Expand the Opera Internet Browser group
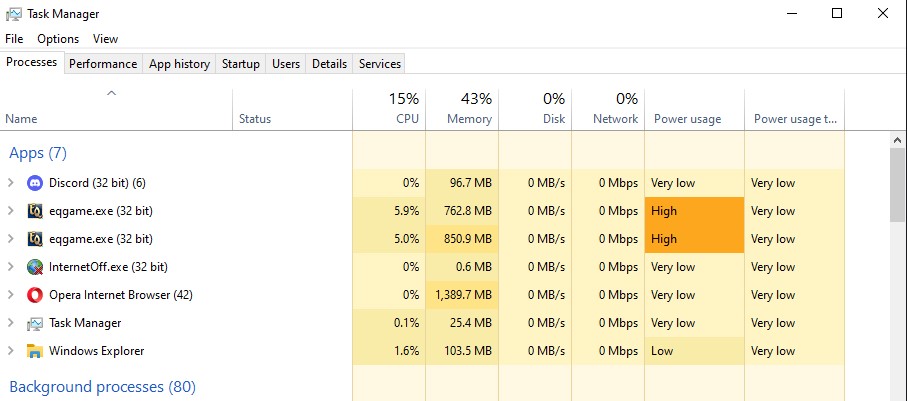This screenshot has width=907, height=401. [x=11, y=295]
